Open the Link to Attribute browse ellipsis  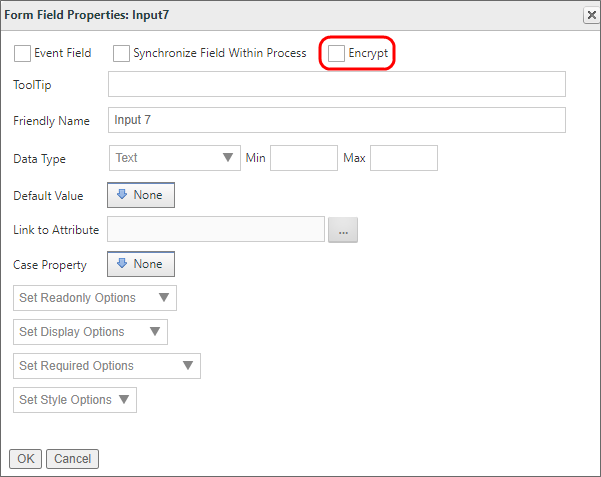point(342,230)
